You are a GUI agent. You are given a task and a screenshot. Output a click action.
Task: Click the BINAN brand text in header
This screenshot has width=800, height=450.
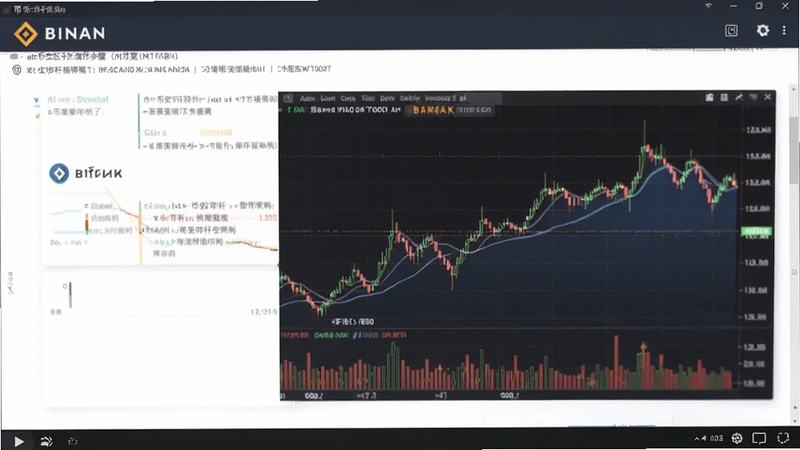75,34
